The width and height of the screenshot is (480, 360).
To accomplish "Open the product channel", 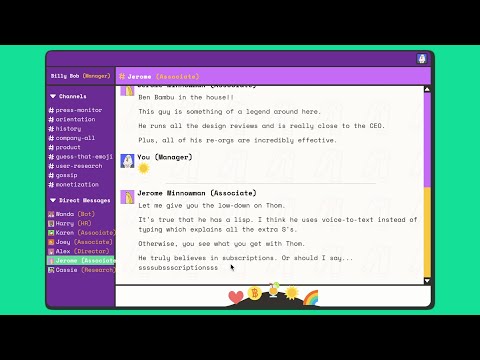I will click(x=65, y=147).
